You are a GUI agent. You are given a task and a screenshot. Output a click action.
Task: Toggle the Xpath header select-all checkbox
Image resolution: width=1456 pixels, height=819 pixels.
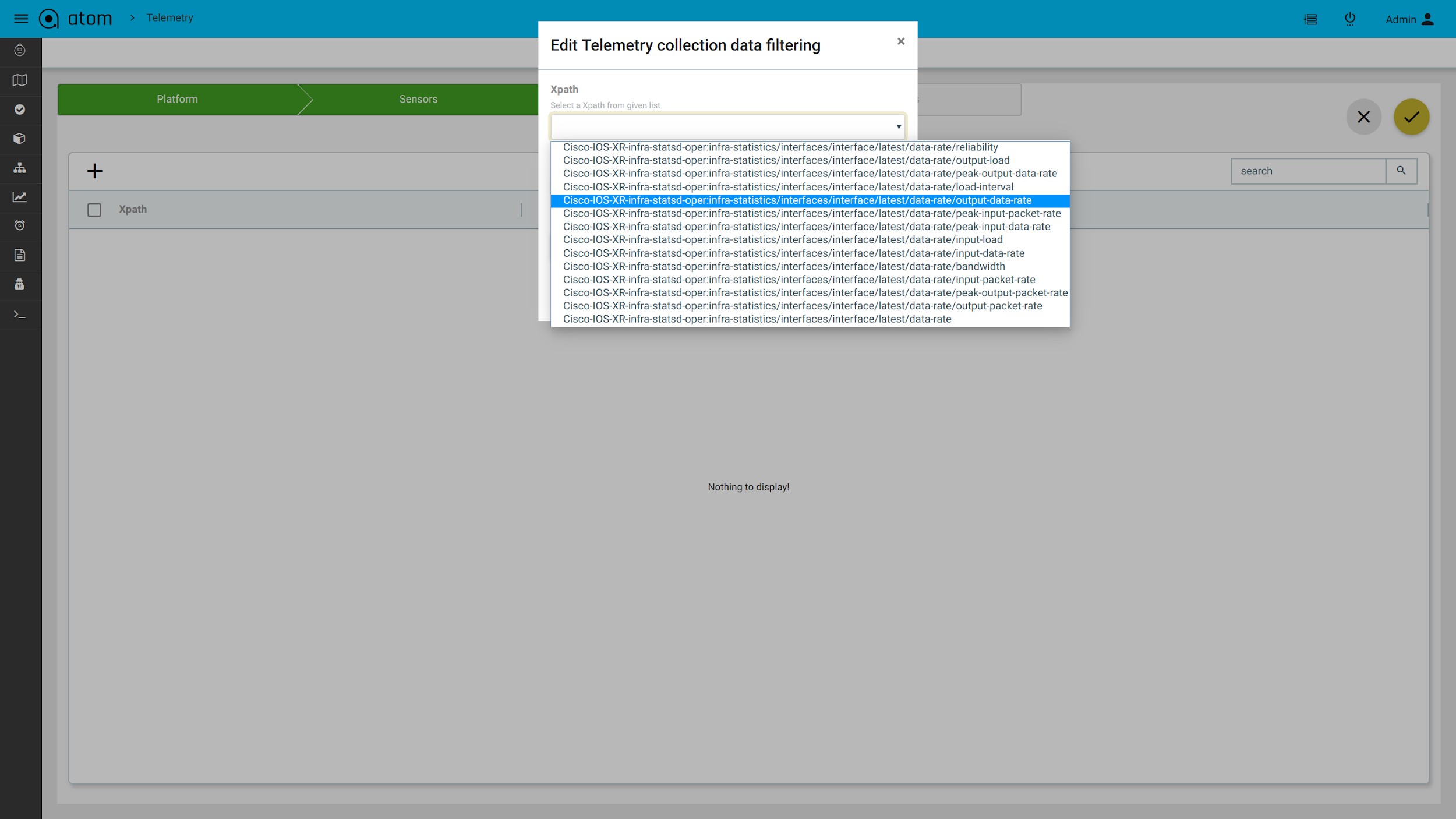point(94,210)
